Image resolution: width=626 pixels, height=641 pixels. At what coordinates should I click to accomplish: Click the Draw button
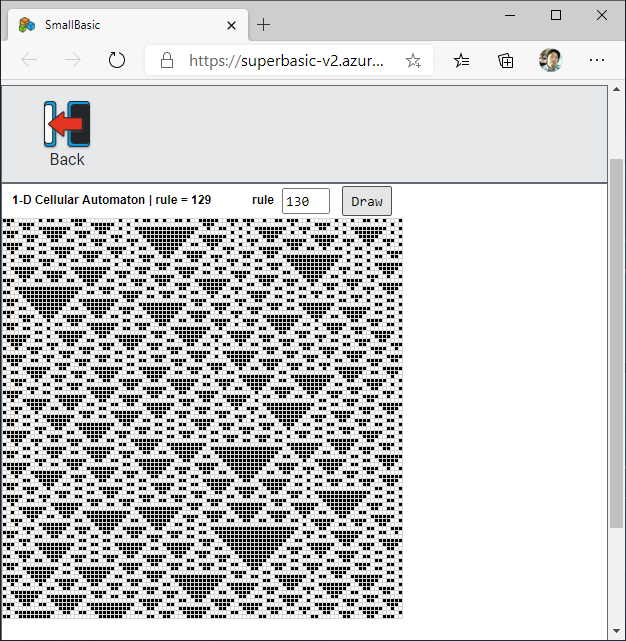pyautogui.click(x=367, y=201)
